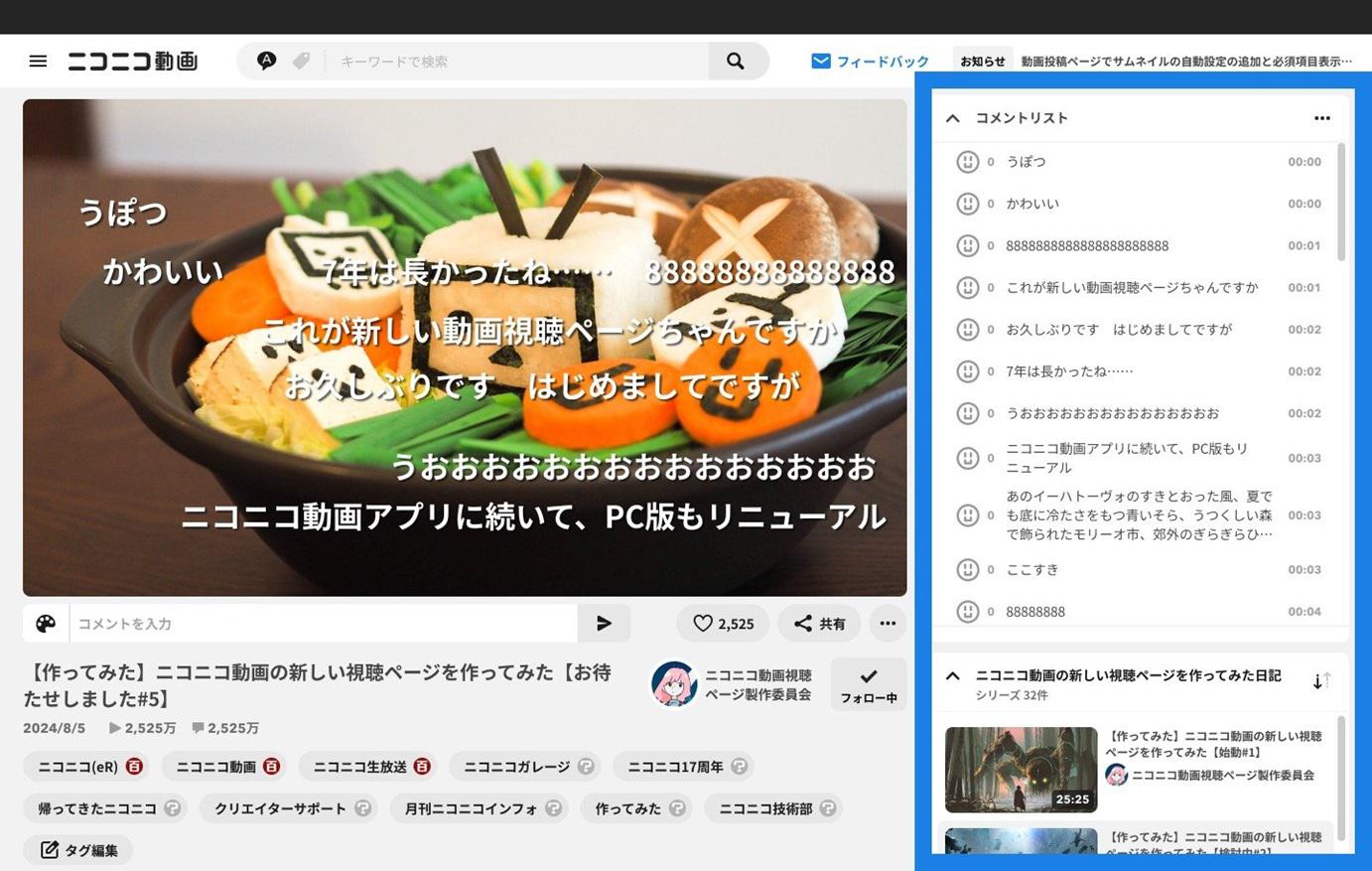Image resolution: width=1372 pixels, height=871 pixels.
Task: Open series thumbnail with 25:25 duration
Action: (1022, 770)
